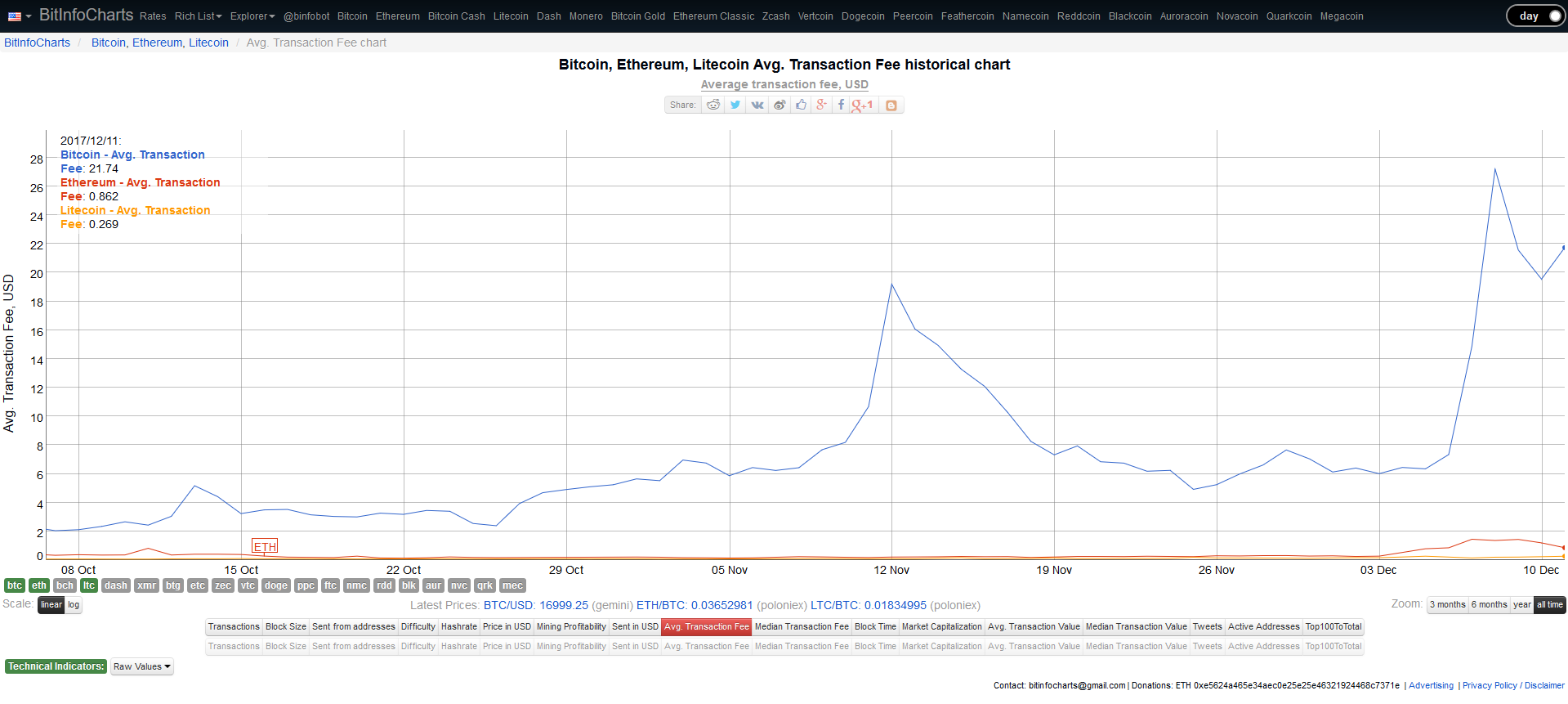Click the Technical Indicators green label
This screenshot has width=1568, height=704.
(56, 666)
